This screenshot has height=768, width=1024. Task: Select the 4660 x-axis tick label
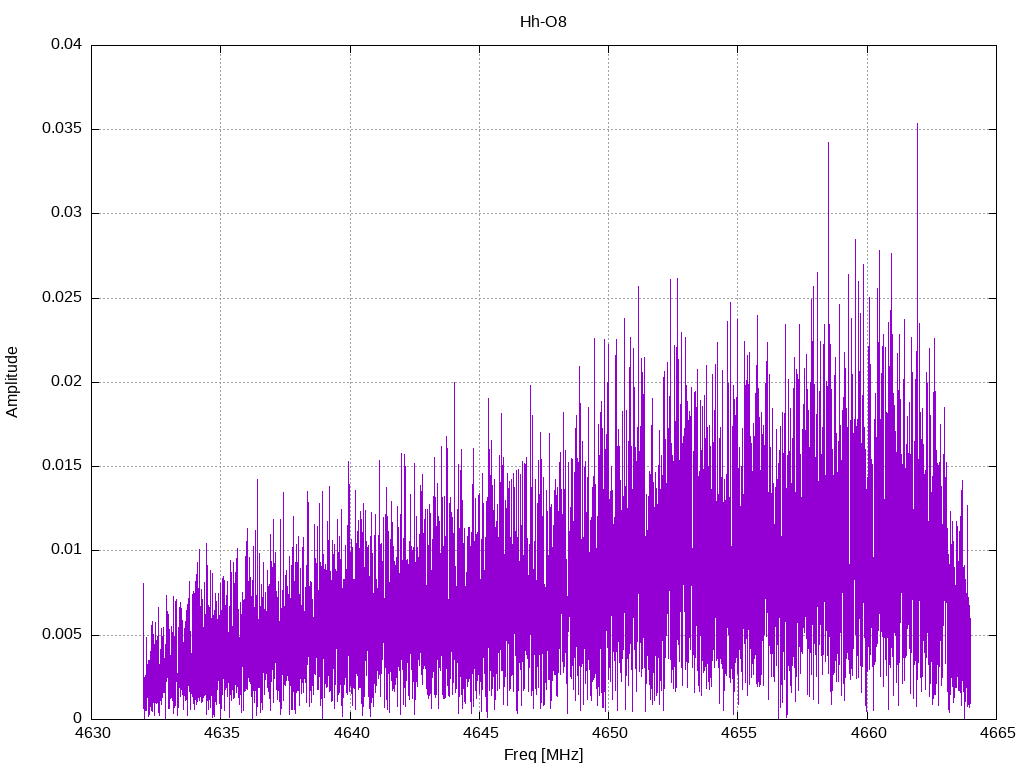click(x=866, y=733)
